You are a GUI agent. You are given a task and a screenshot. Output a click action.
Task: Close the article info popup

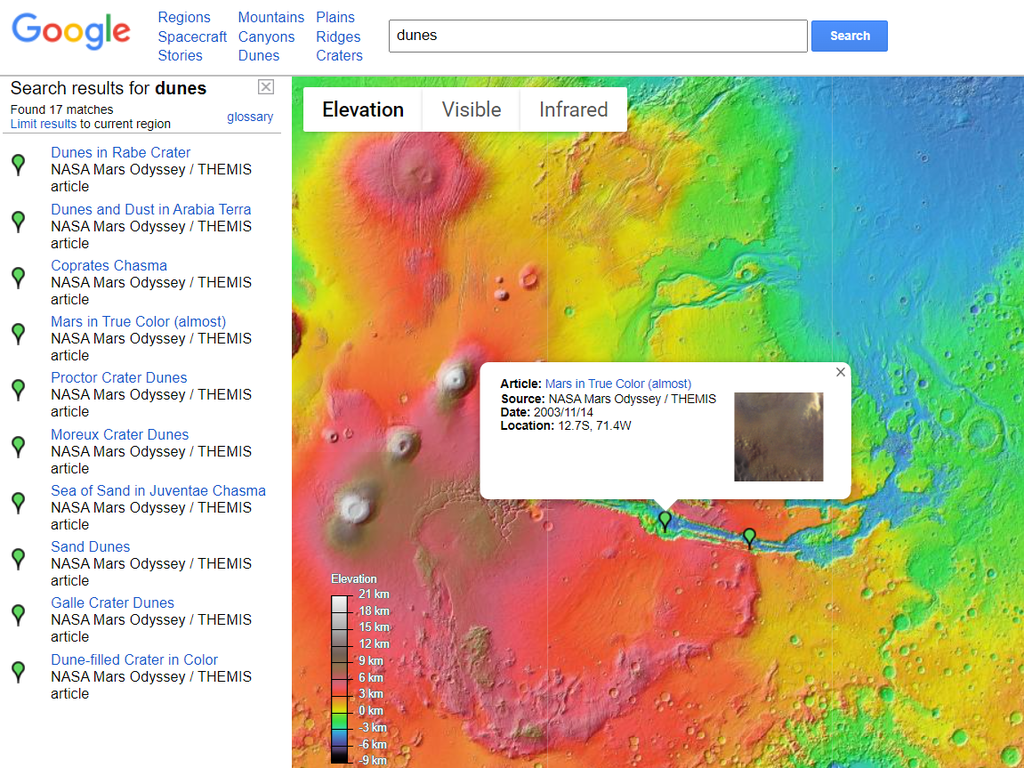[840, 372]
